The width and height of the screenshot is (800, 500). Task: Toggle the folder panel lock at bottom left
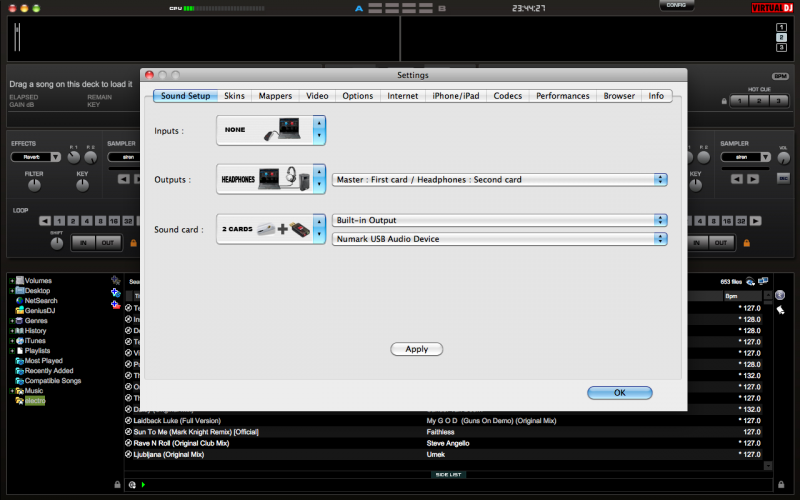coord(117,484)
